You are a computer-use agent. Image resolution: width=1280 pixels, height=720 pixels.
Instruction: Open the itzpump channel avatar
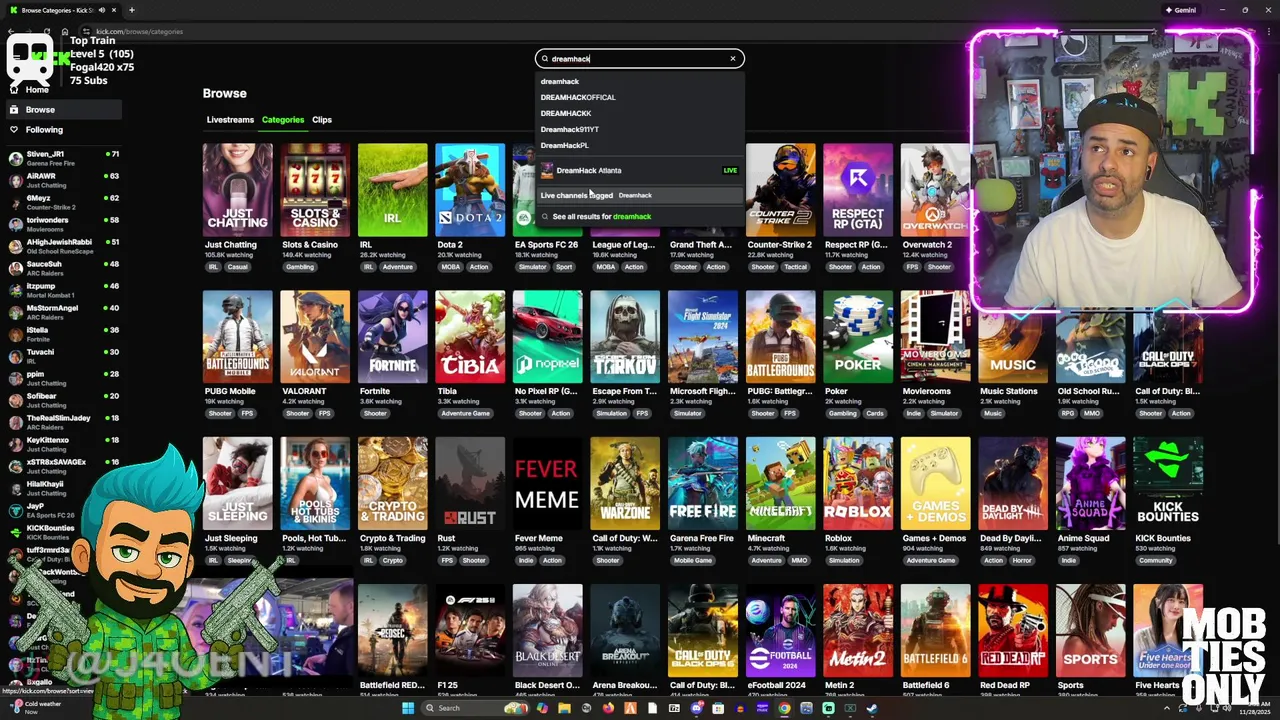pos(15,290)
